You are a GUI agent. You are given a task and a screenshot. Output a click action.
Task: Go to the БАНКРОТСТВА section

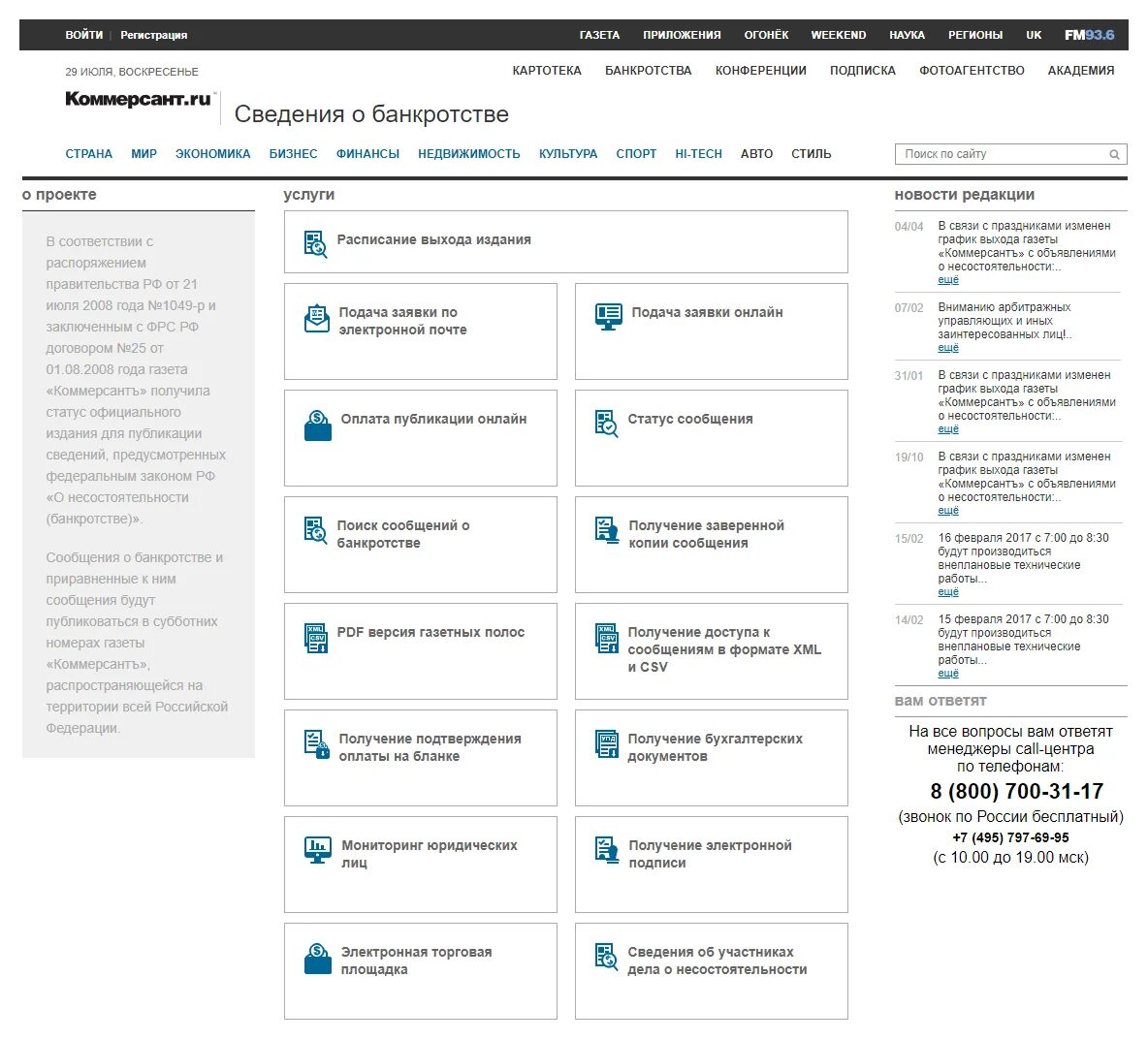coord(648,70)
